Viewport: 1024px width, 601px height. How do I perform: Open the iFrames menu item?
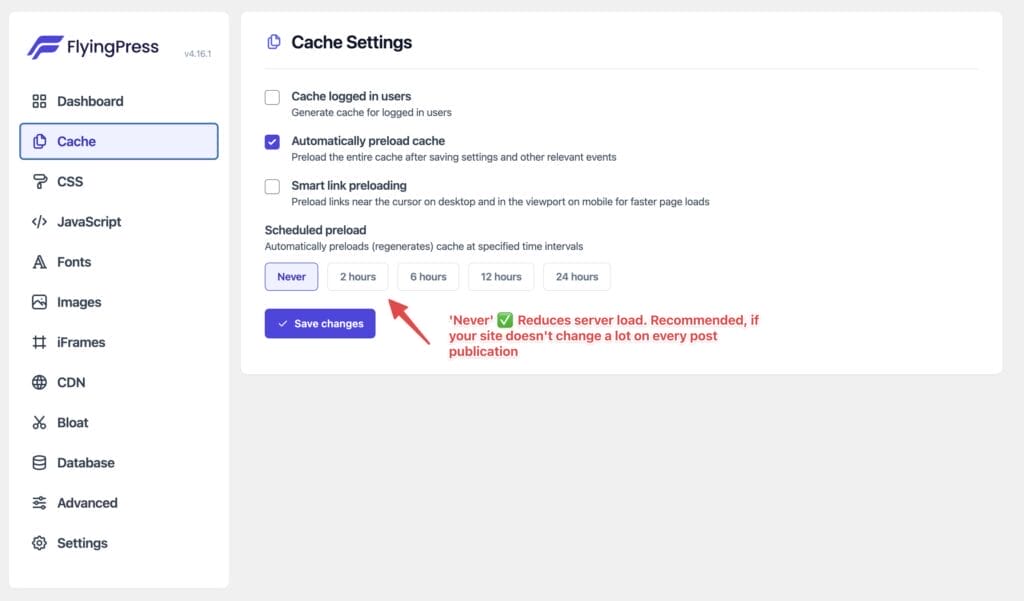click(x=81, y=342)
